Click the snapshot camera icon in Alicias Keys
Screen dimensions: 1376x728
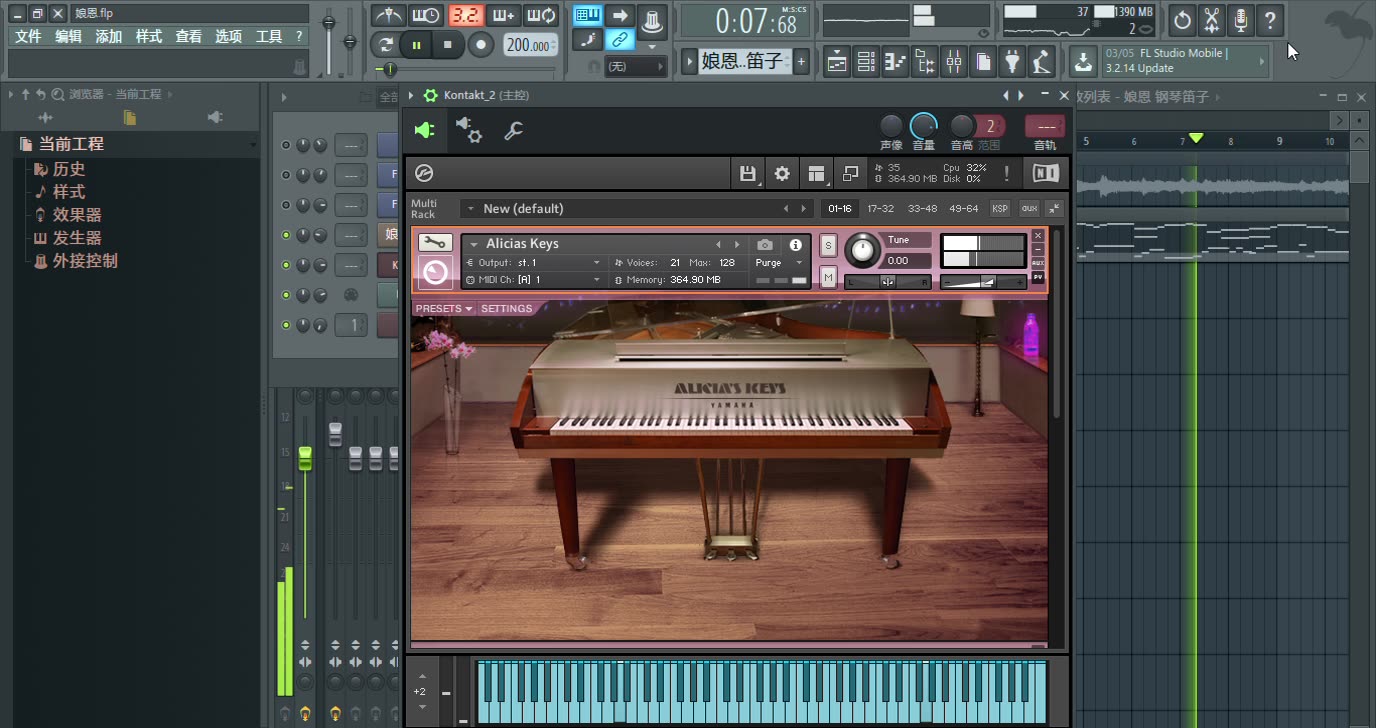[x=765, y=244]
